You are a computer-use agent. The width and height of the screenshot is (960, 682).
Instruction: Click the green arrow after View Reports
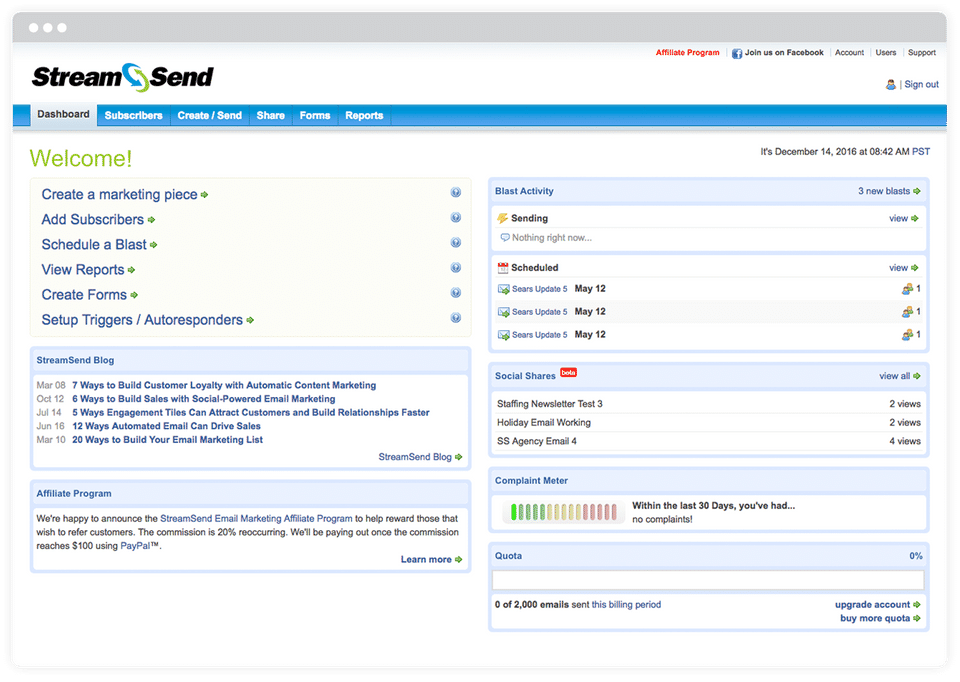coord(132,270)
